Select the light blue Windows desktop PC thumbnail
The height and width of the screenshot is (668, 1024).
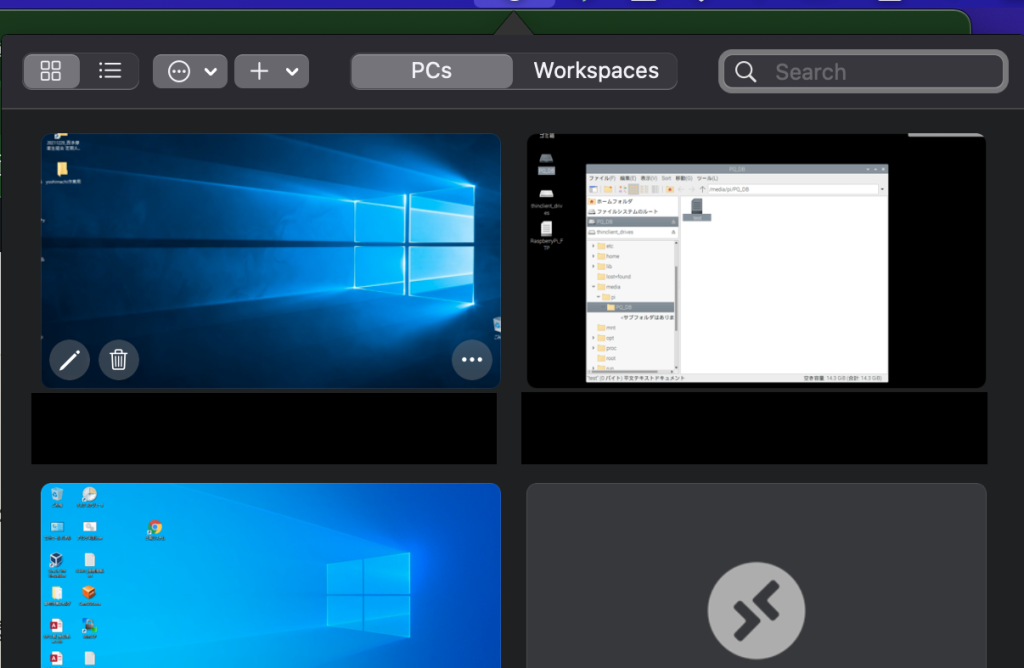coord(271,575)
